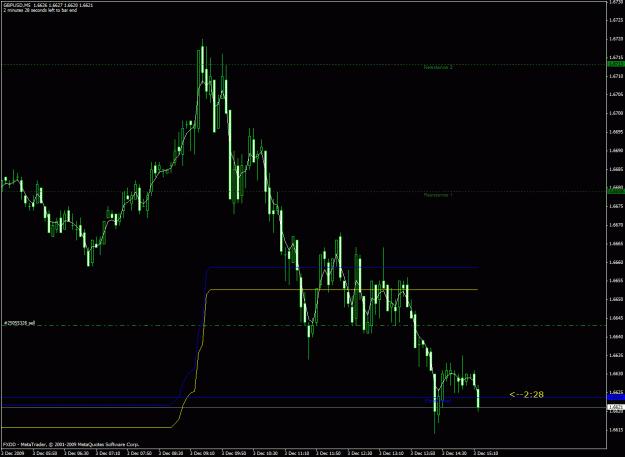Click the '3 Dec 05:50' time axis label
This screenshot has height=457, width=625.
(45, 453)
